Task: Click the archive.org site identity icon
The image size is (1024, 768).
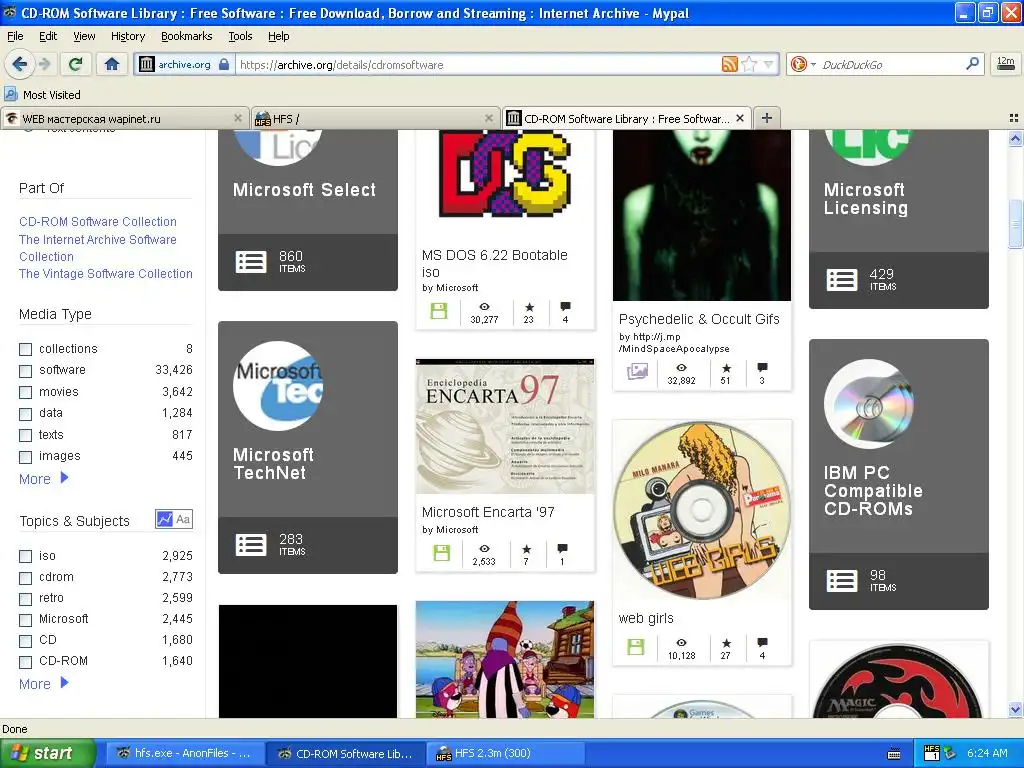Action: click(x=147, y=64)
